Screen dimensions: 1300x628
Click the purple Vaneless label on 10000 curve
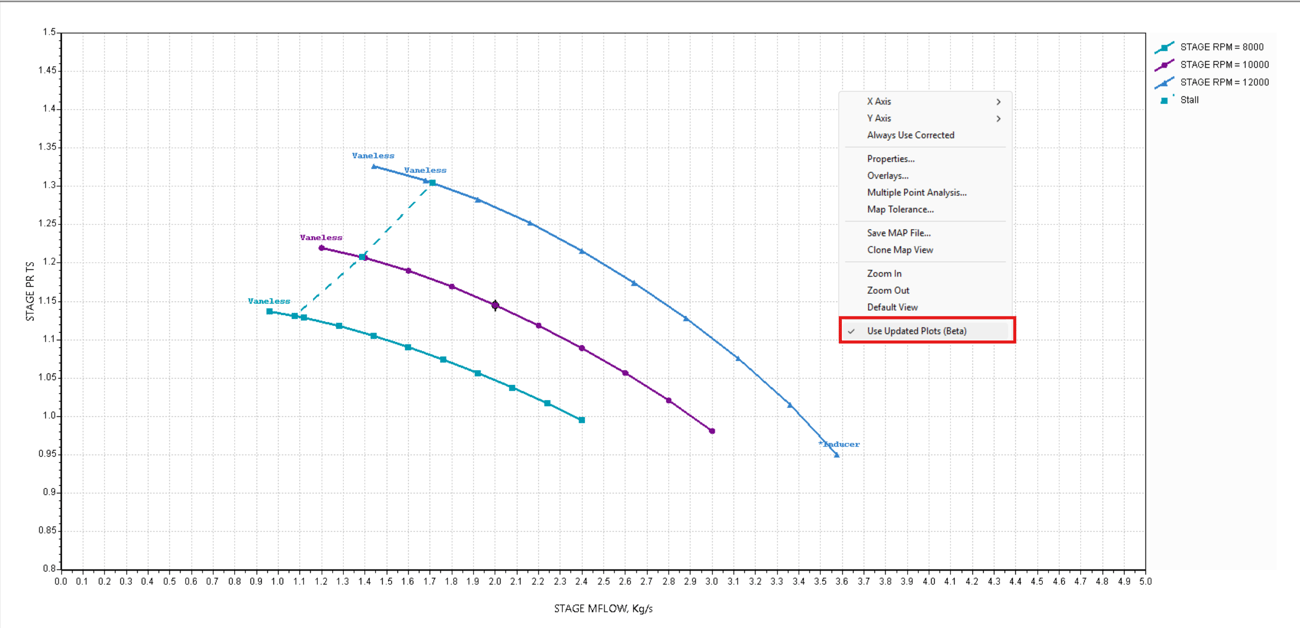(x=321, y=238)
